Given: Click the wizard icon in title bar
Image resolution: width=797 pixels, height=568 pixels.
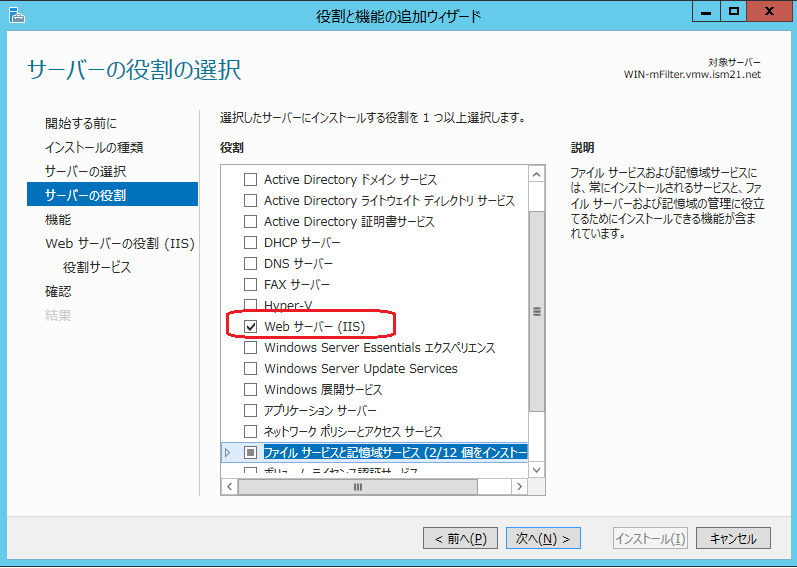Looking at the screenshot, I should tap(14, 14).
